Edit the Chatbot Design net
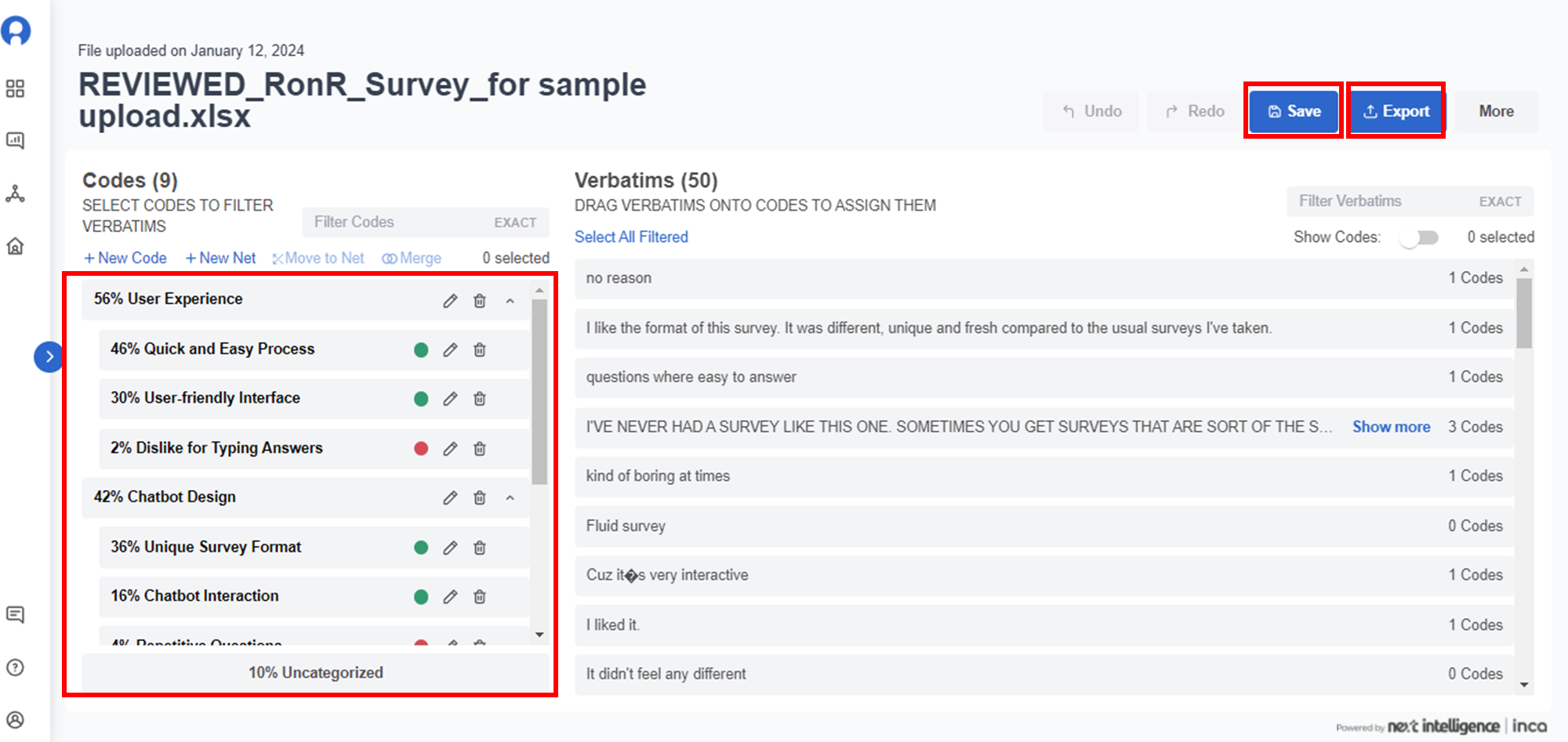The height and width of the screenshot is (742, 1568). [x=450, y=498]
